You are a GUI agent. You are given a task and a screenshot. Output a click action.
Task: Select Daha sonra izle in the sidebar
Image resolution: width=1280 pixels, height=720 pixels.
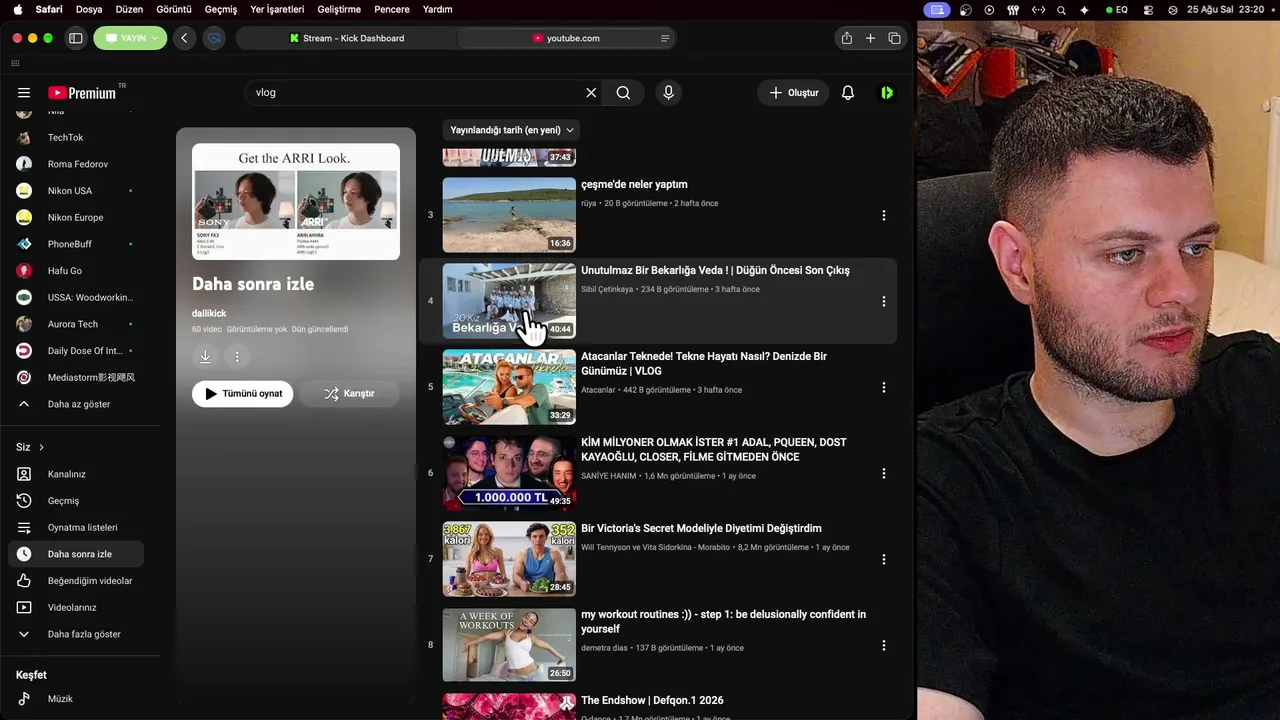[76, 554]
